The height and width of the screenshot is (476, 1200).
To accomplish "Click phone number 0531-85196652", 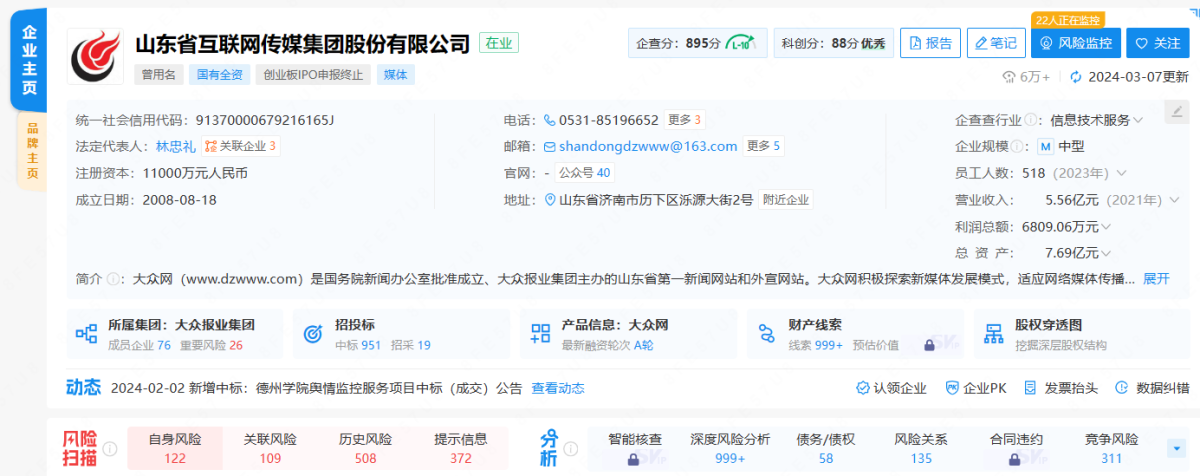I will click(x=608, y=120).
